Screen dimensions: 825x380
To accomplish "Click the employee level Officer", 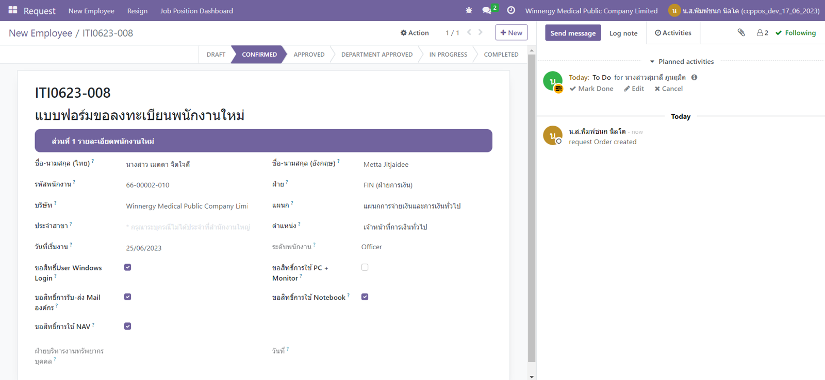I will (x=371, y=247).
